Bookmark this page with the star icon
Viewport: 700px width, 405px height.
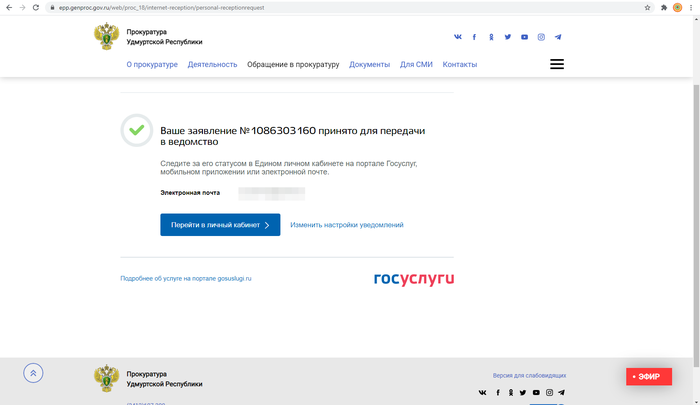click(647, 8)
